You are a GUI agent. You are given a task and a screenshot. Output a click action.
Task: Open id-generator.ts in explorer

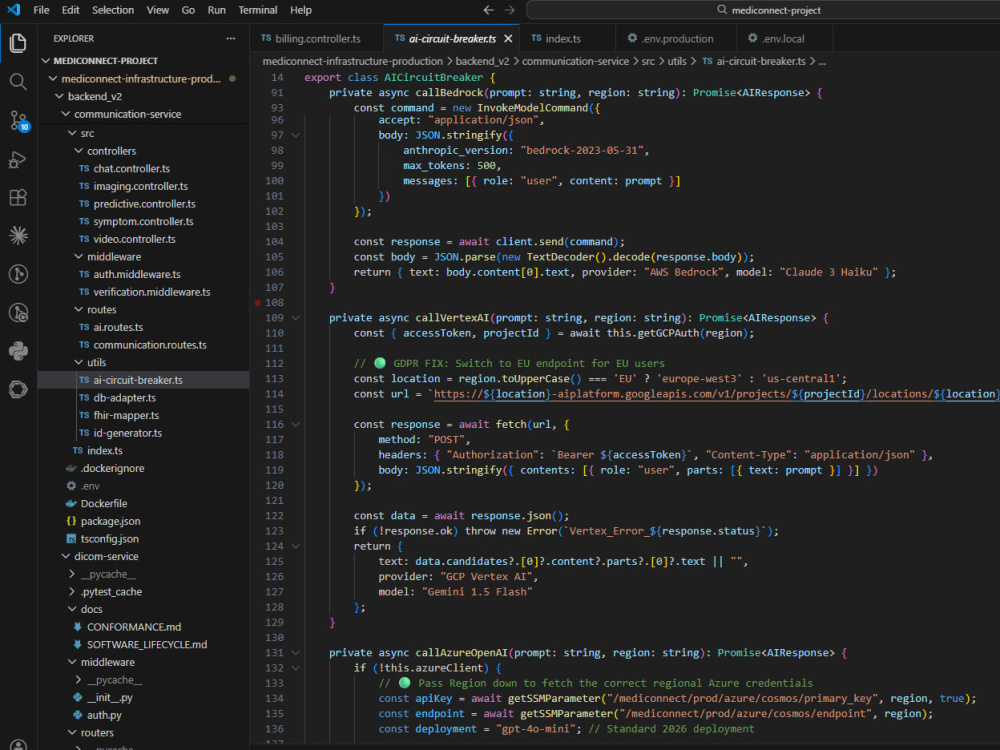pyautogui.click(x=128, y=433)
